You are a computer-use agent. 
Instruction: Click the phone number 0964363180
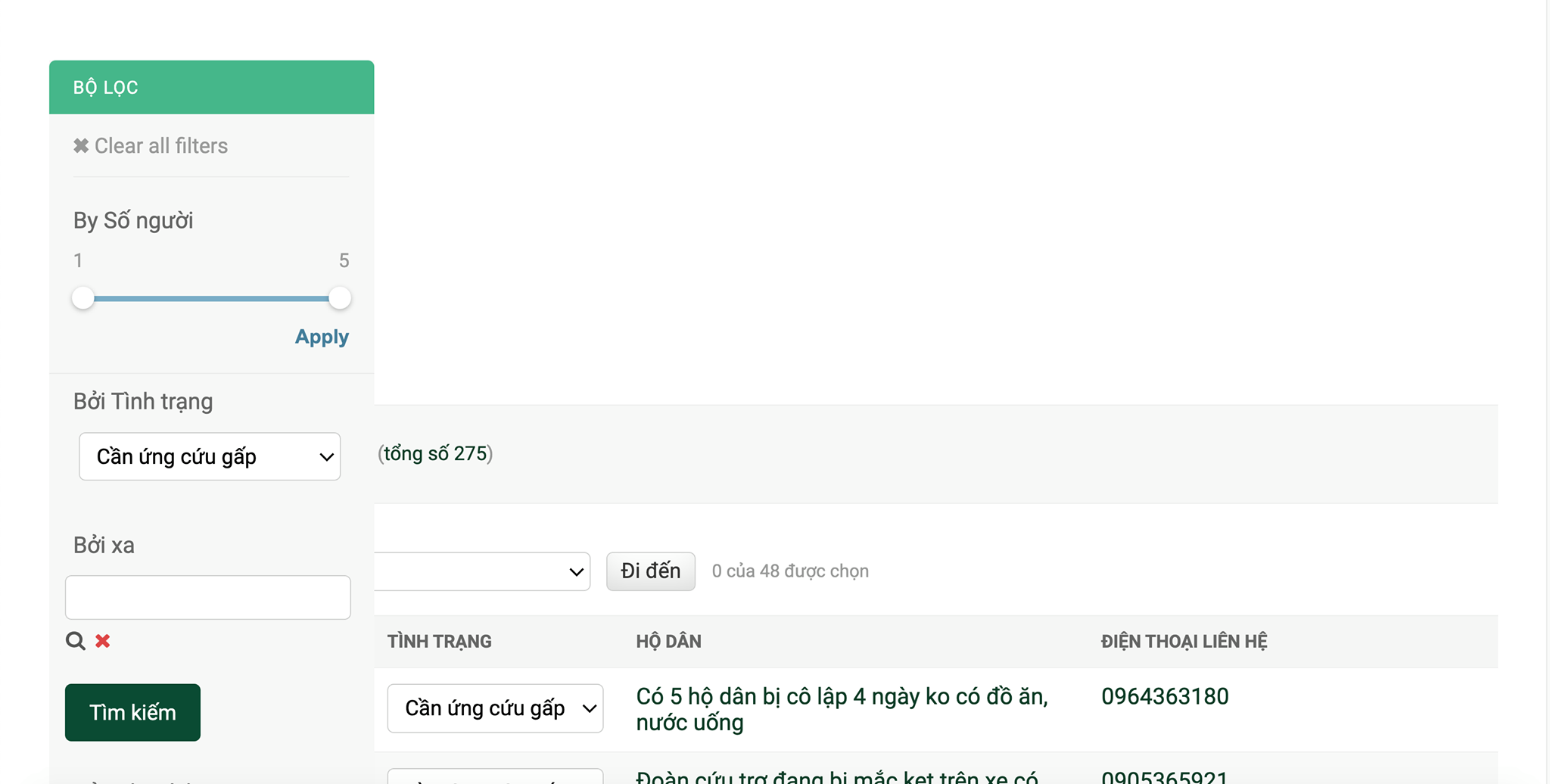pos(1165,696)
